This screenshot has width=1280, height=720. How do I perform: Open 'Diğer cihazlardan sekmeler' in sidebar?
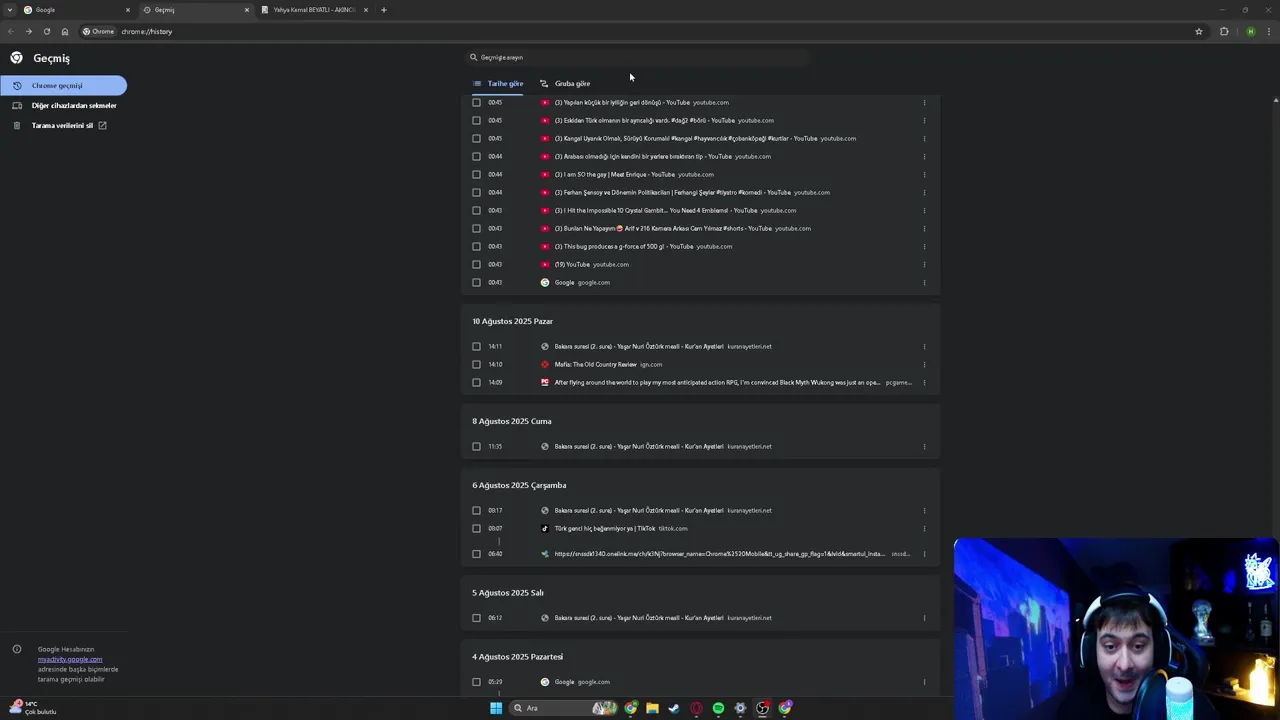point(64,105)
